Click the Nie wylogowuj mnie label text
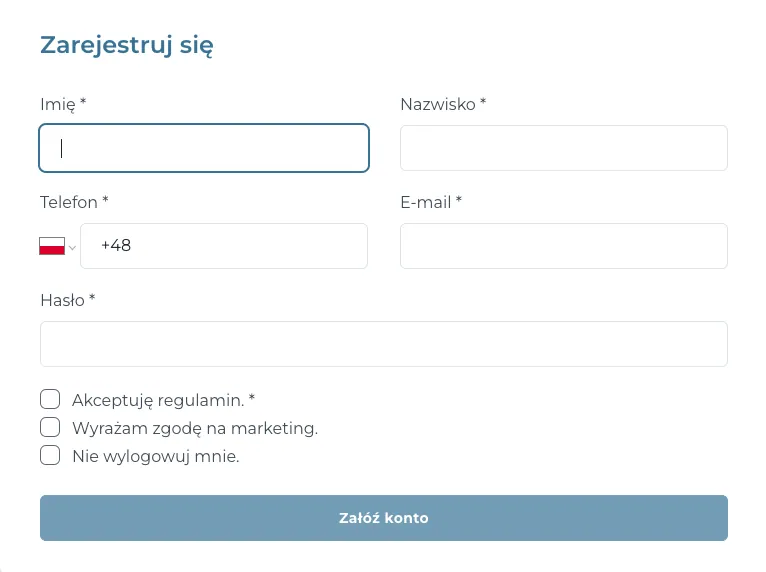The width and height of the screenshot is (766, 572). (x=155, y=456)
